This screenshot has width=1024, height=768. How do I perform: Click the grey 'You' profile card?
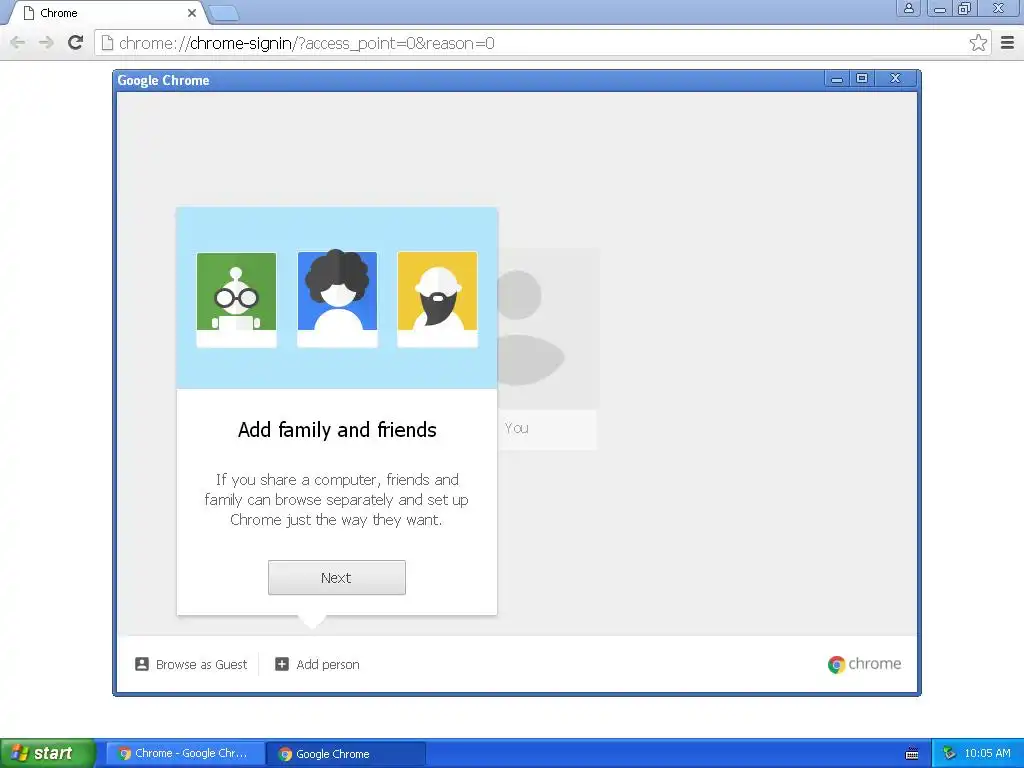click(548, 349)
